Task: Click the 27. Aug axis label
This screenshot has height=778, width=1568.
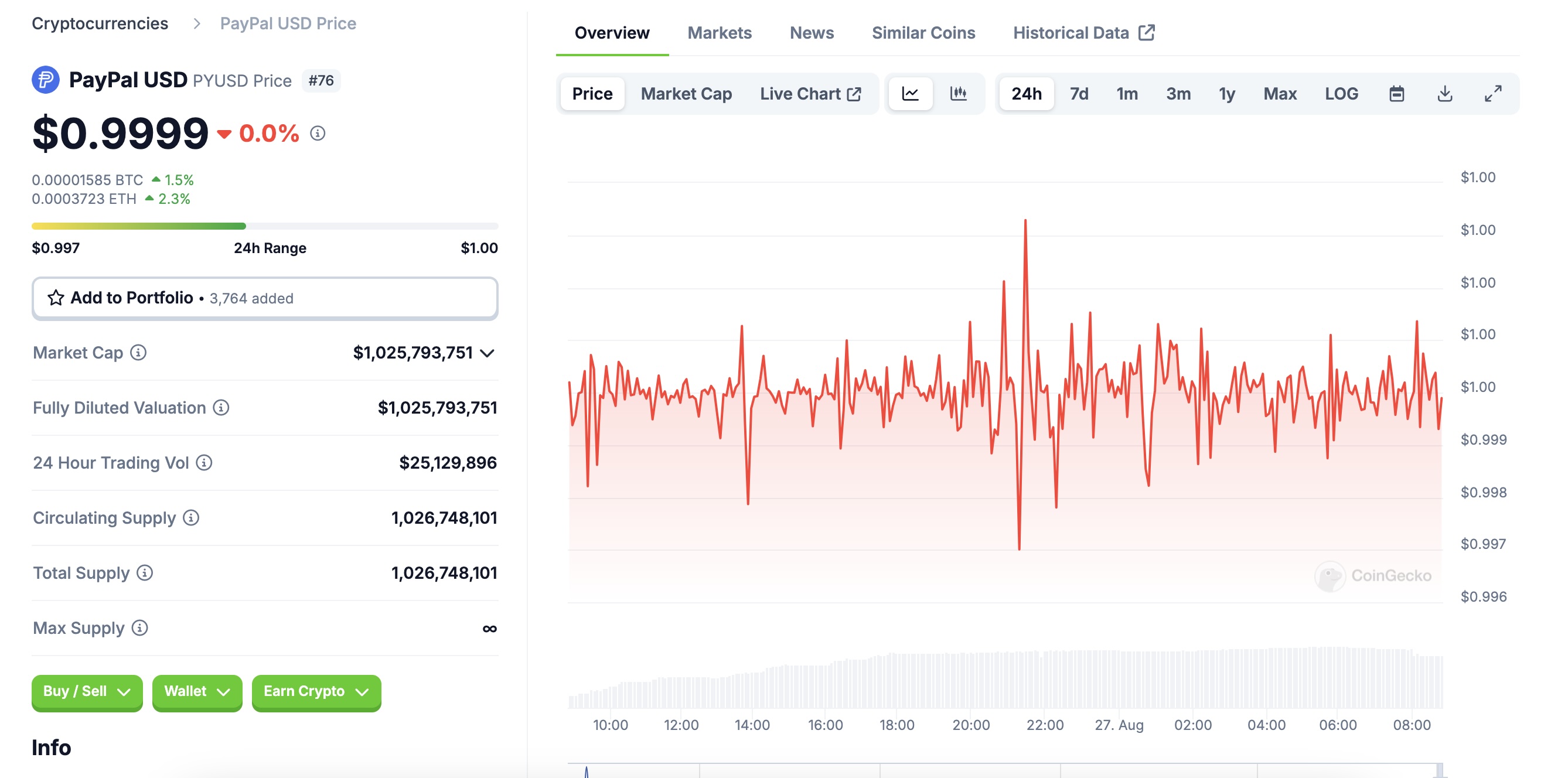Action: 1119,725
